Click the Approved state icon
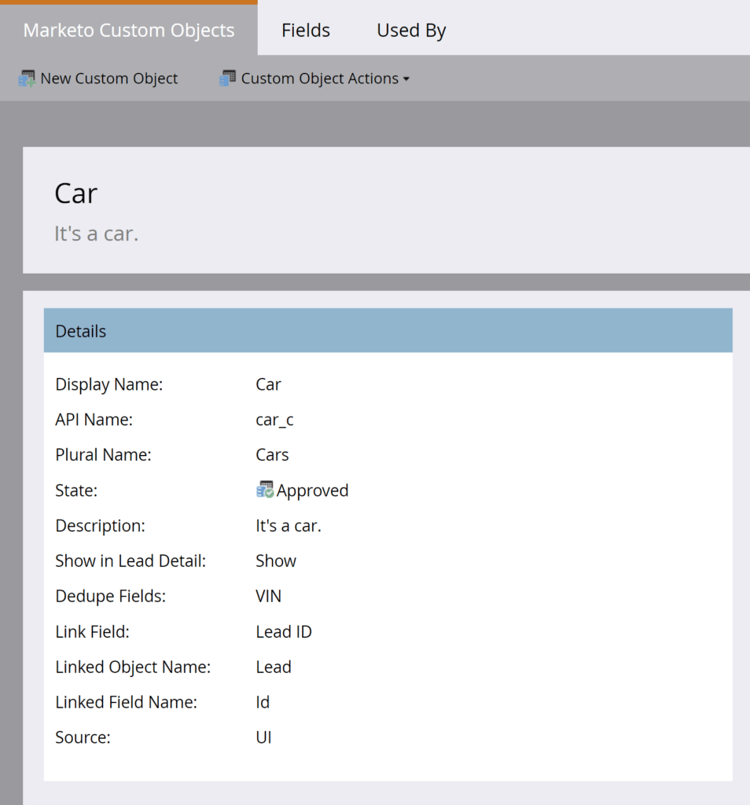750x805 pixels. pos(265,490)
